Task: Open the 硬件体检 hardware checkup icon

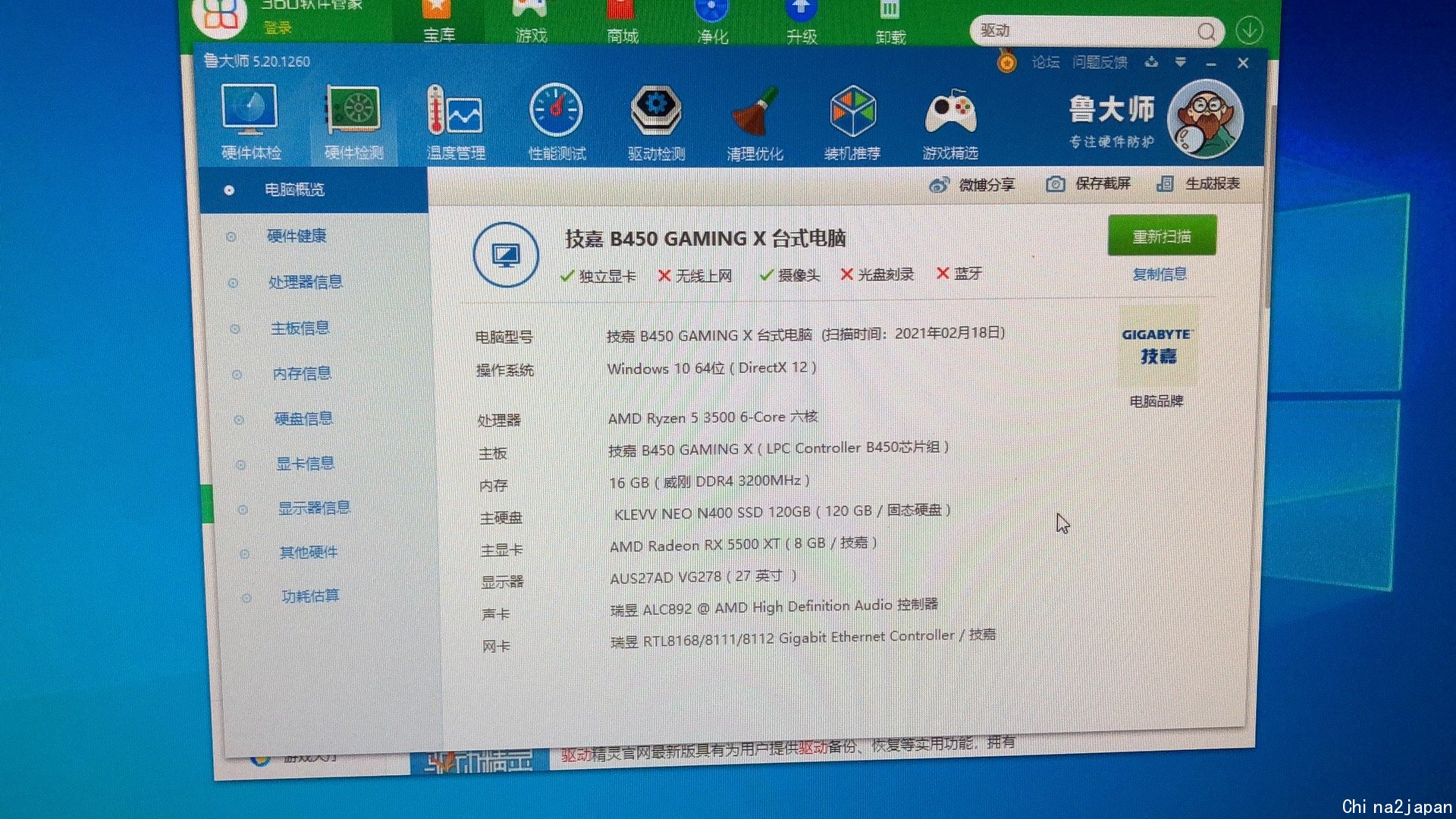Action: point(250,121)
